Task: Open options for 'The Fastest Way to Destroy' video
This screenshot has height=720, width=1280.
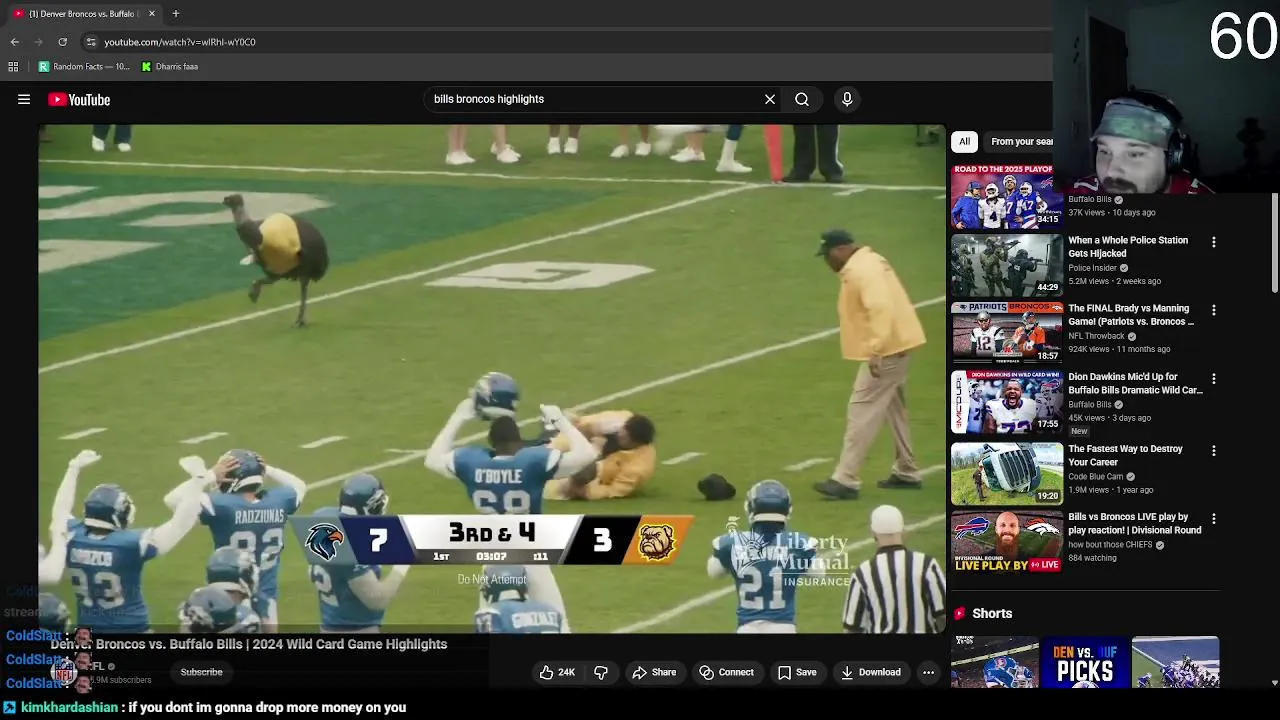Action: pos(1214,451)
